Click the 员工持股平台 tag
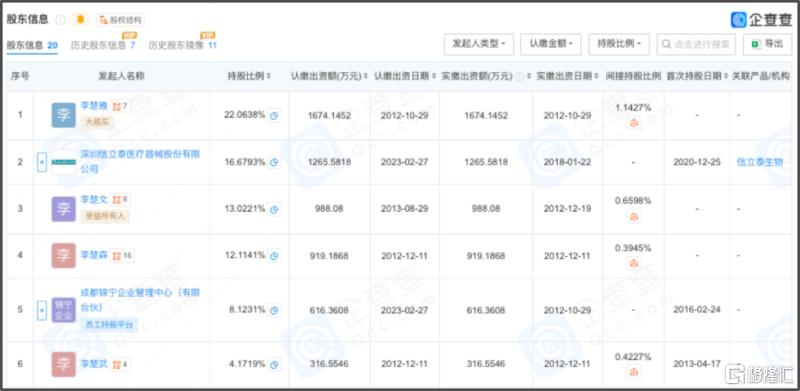800x391 pixels. (109, 325)
